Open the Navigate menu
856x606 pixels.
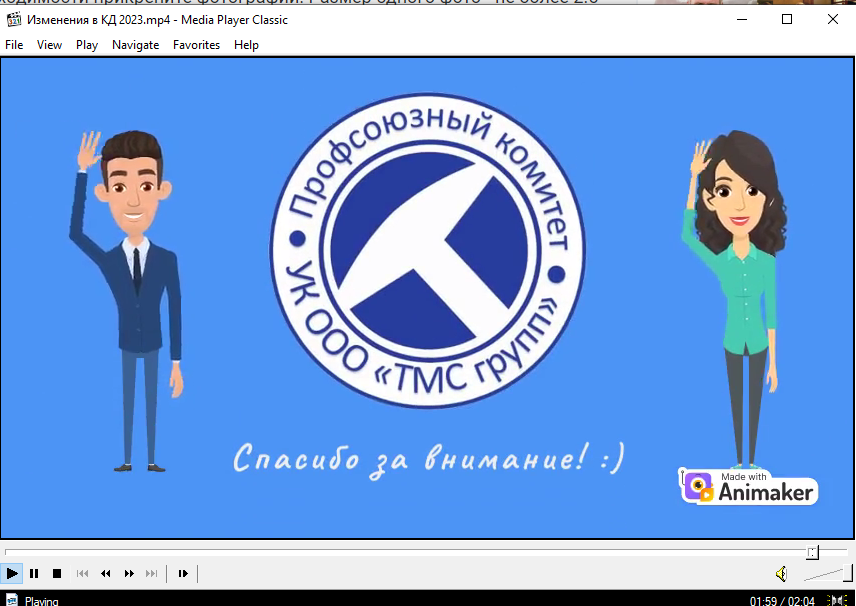135,44
